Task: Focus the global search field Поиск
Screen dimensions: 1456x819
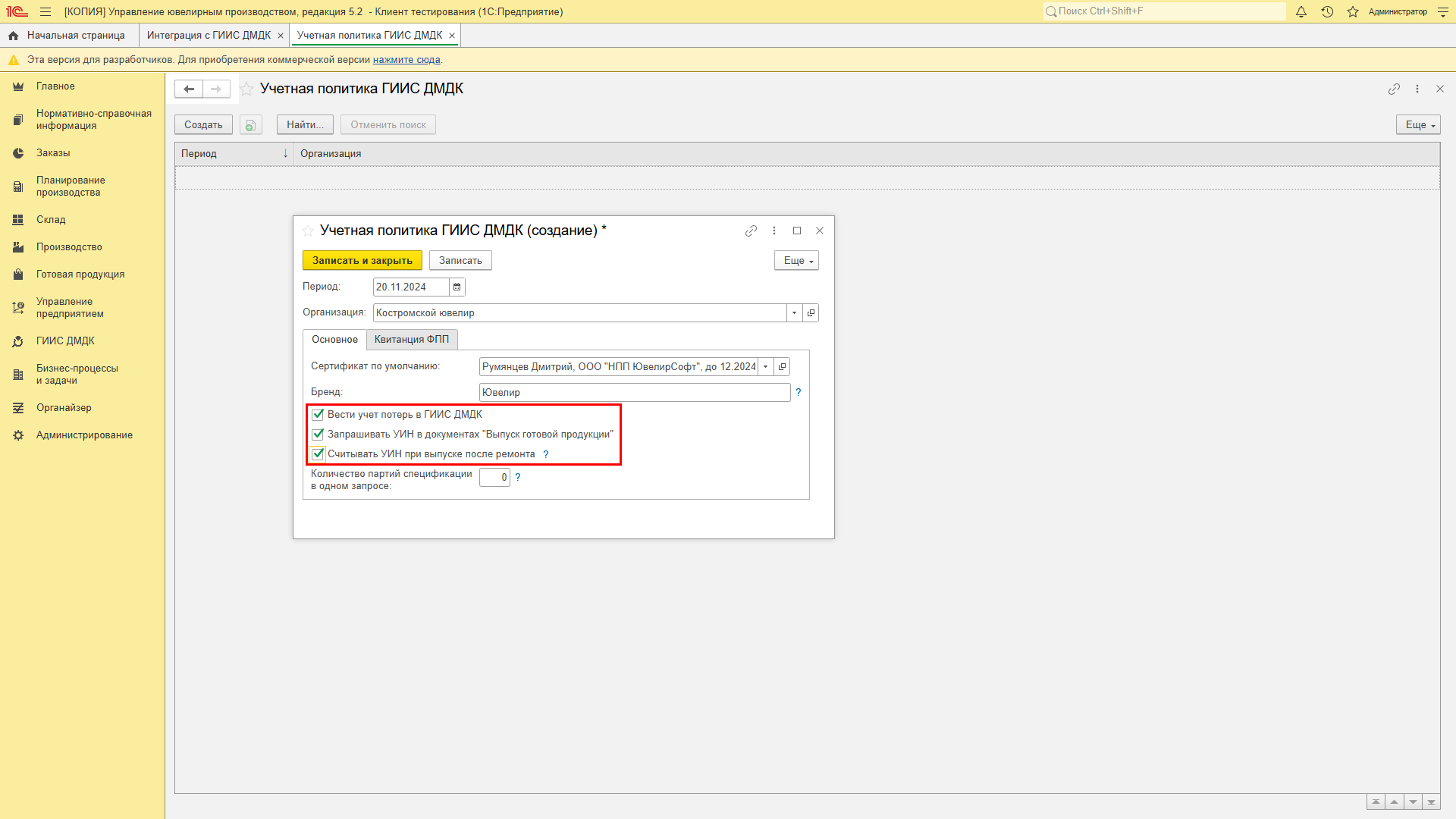Action: click(x=1164, y=11)
